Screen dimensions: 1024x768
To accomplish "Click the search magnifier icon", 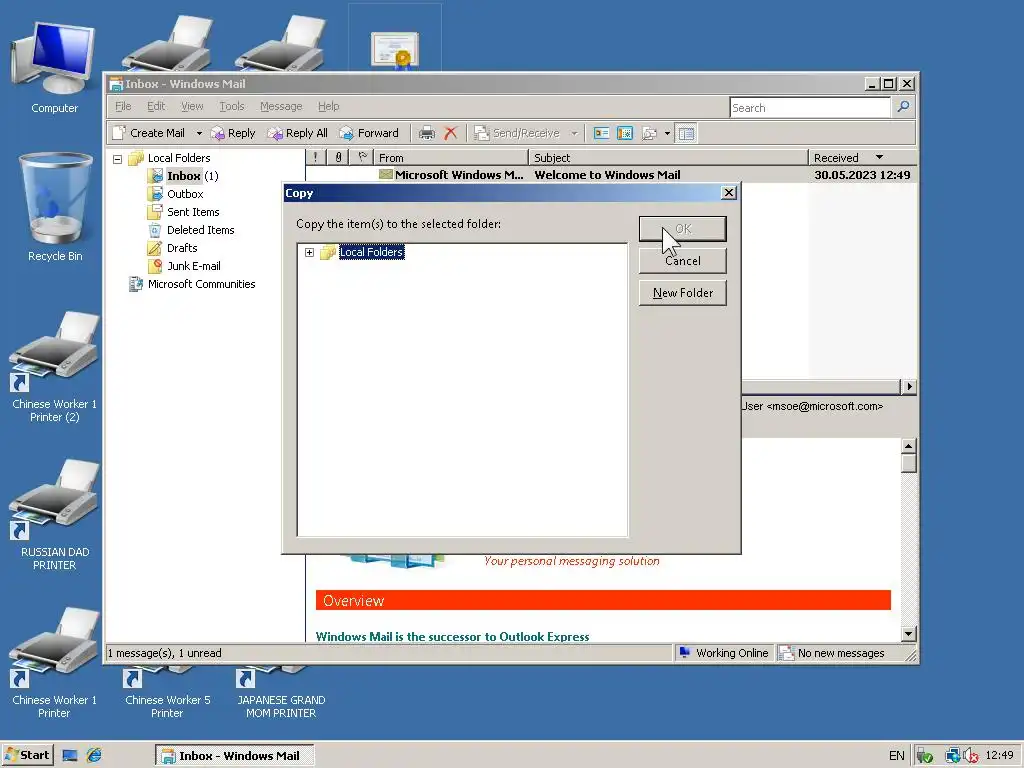I will tap(903, 106).
